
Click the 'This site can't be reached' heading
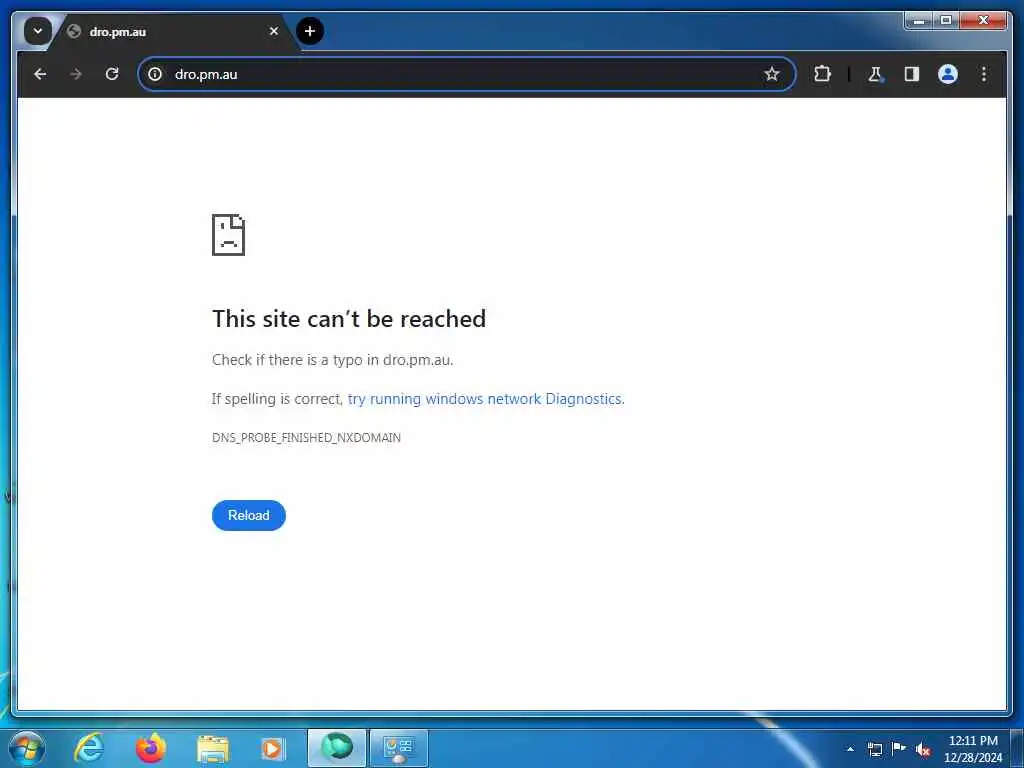point(349,319)
